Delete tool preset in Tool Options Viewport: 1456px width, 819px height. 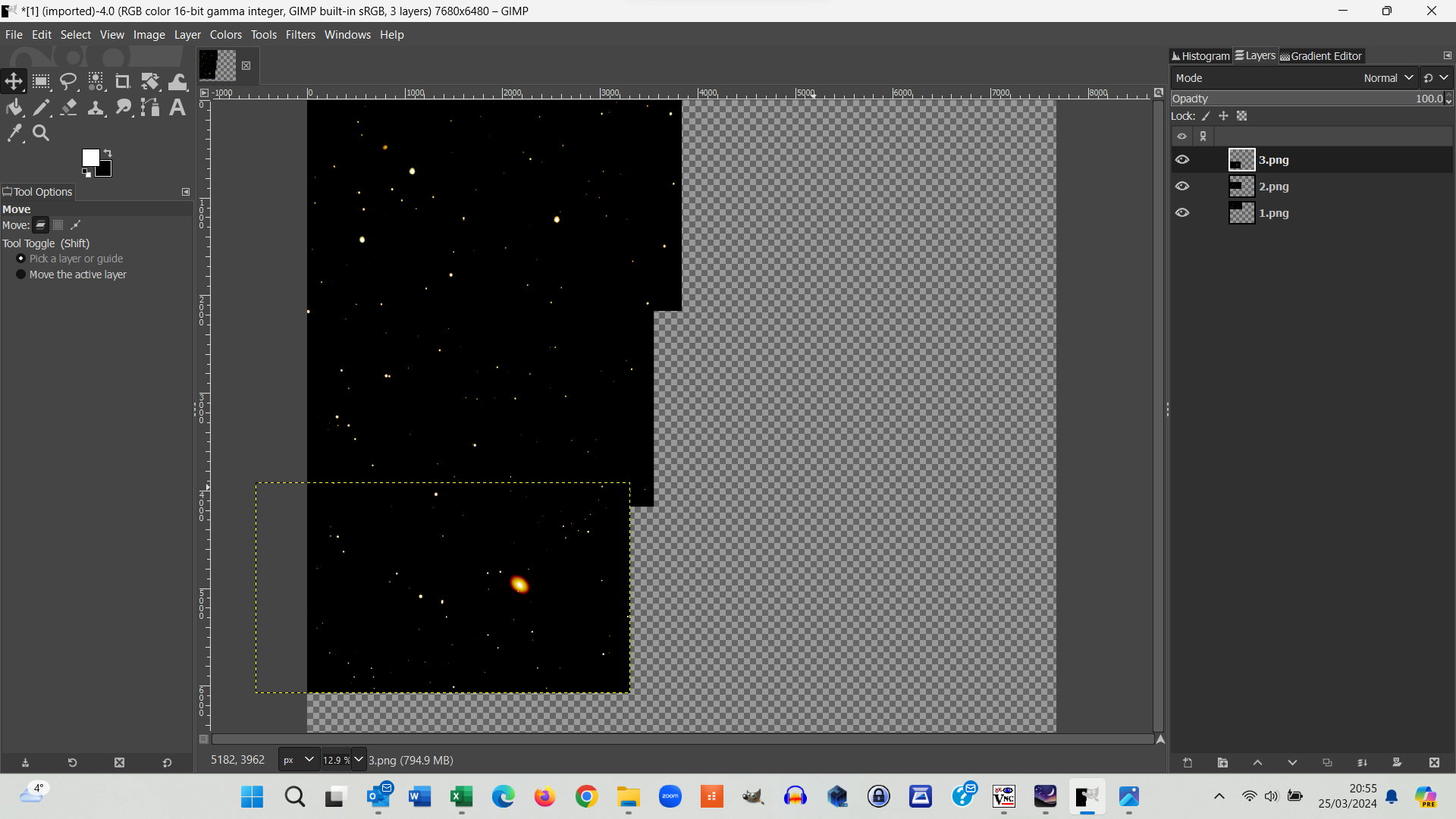point(119,763)
